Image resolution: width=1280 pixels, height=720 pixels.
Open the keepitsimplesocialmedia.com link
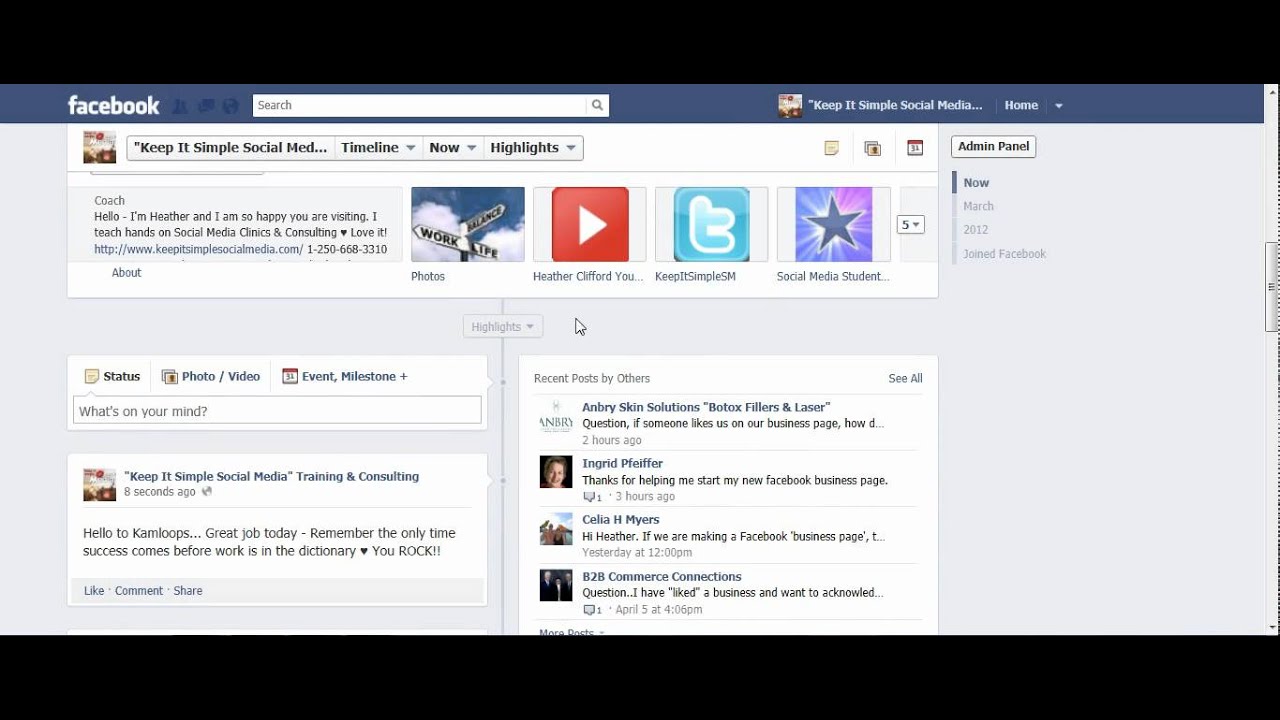tap(198, 249)
